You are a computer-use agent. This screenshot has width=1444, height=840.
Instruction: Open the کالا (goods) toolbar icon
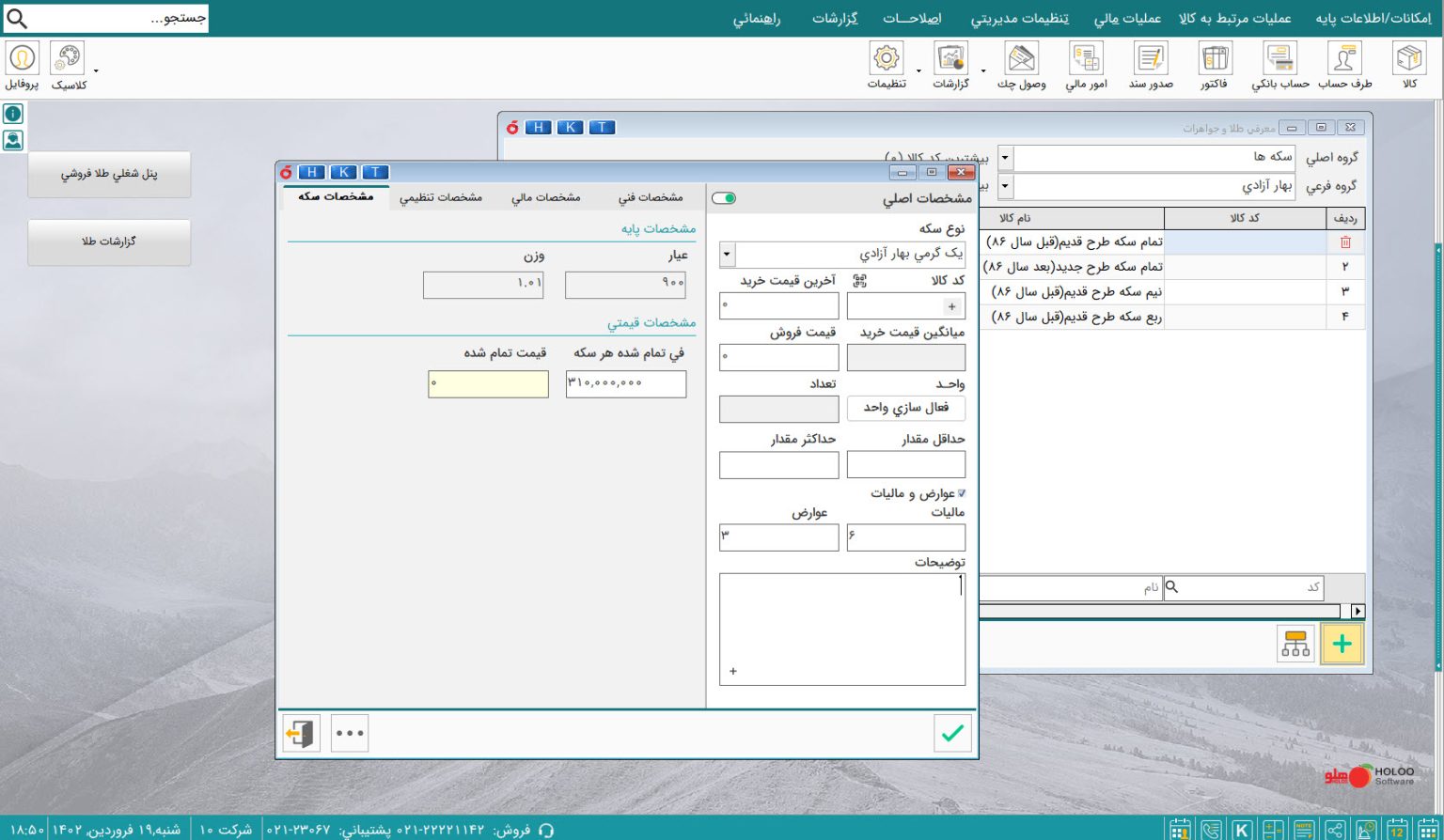[x=1408, y=64]
